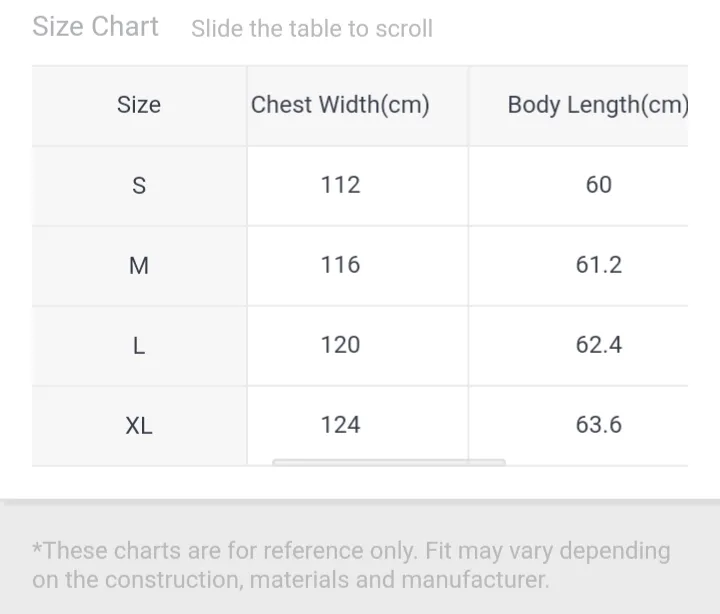Click the reference-only disclaimer text

coord(351,565)
